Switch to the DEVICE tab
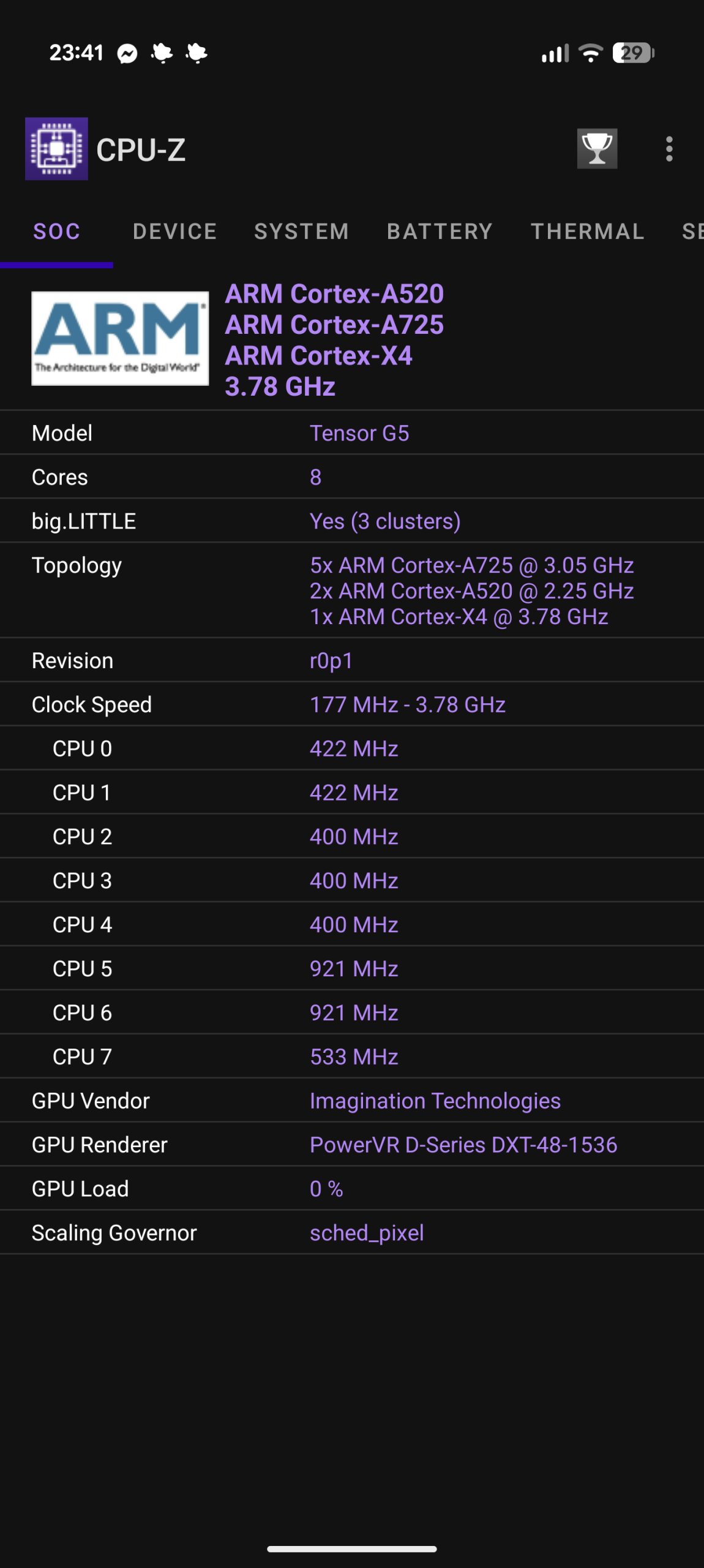This screenshot has width=704, height=1568. [174, 232]
